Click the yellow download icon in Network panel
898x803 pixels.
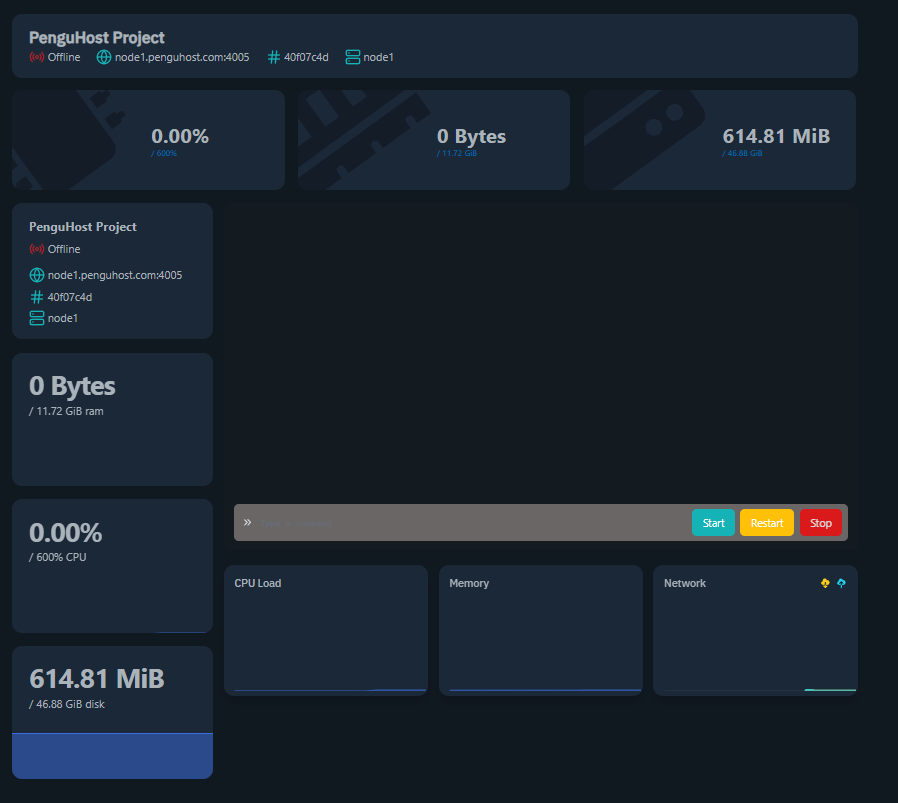(x=823, y=583)
